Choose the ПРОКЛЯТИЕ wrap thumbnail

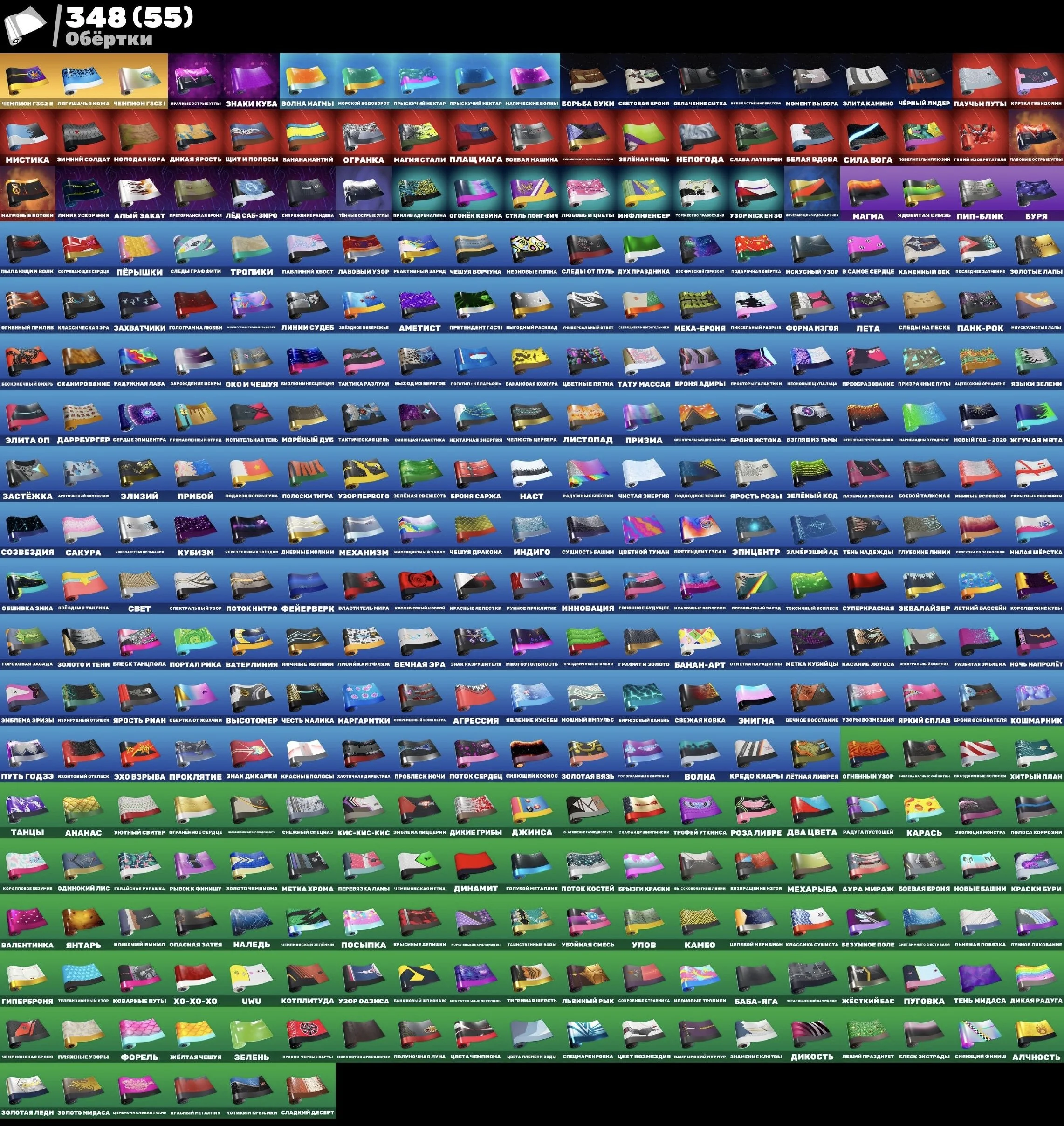click(195, 753)
